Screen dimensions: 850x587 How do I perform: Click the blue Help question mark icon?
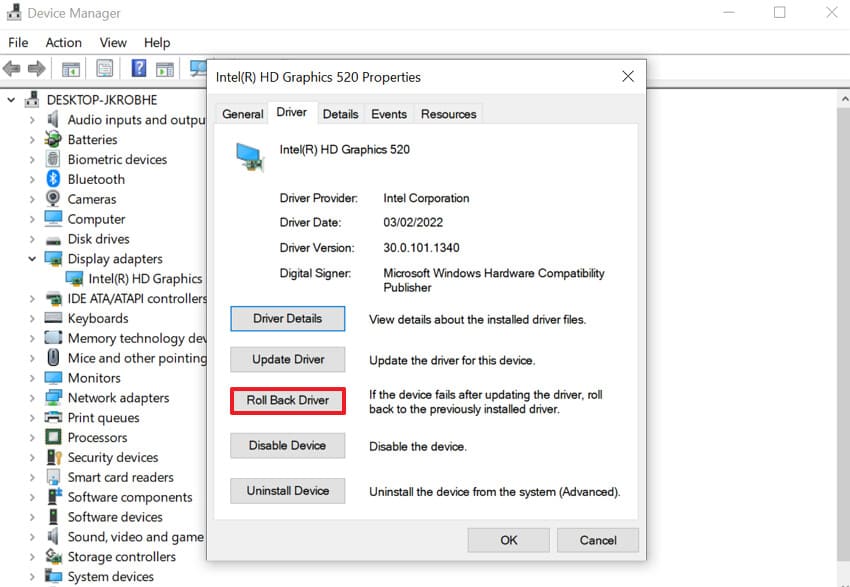pos(139,68)
